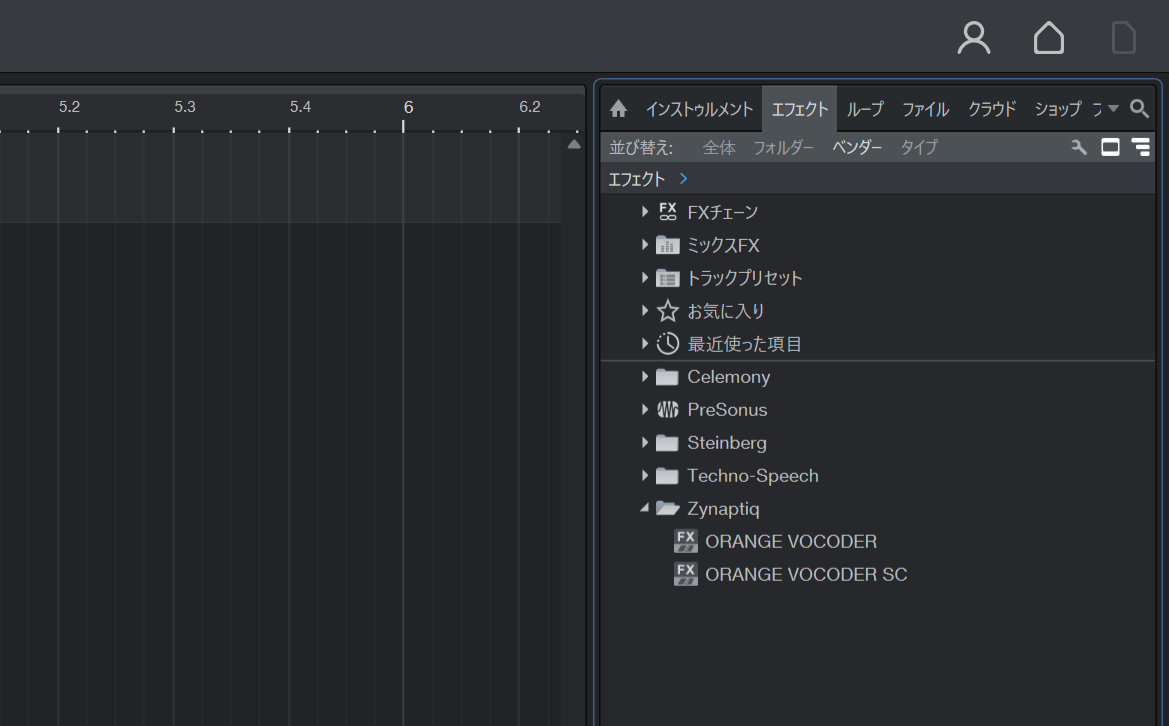Screen dimensions: 1169x726
Task: Sort effects by ベンダー
Action: click(857, 148)
